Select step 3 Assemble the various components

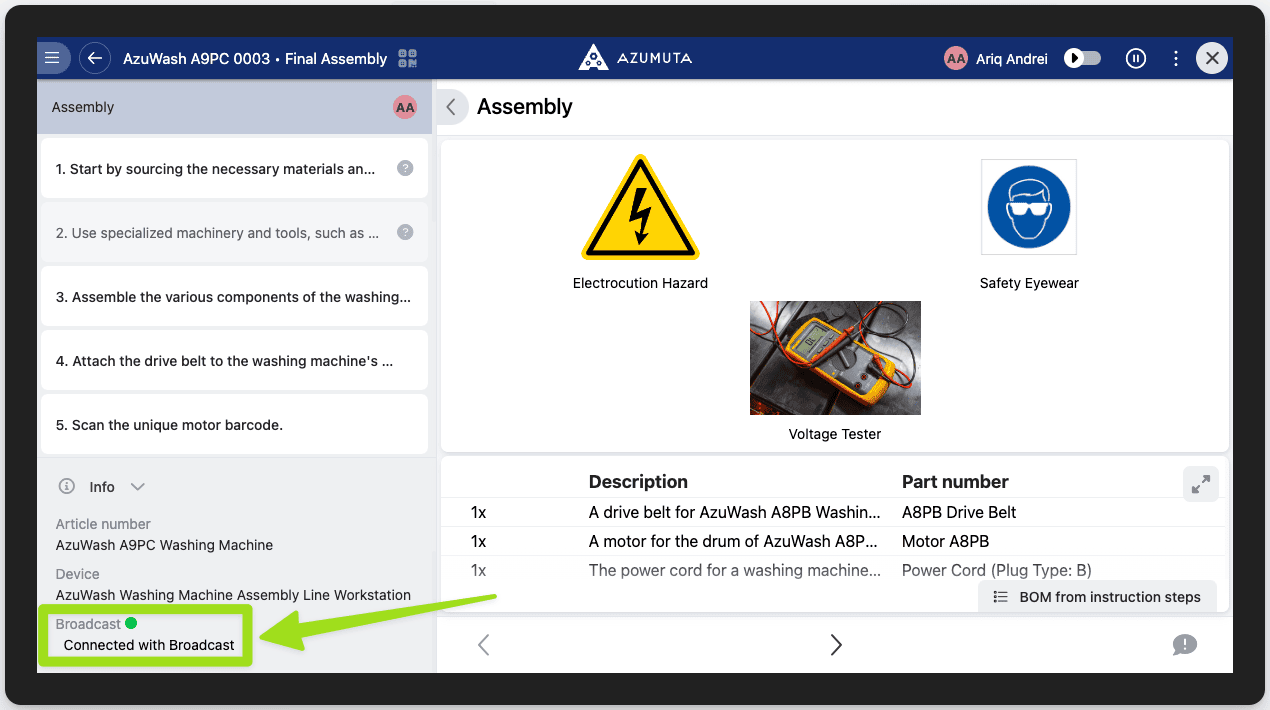tap(233, 297)
